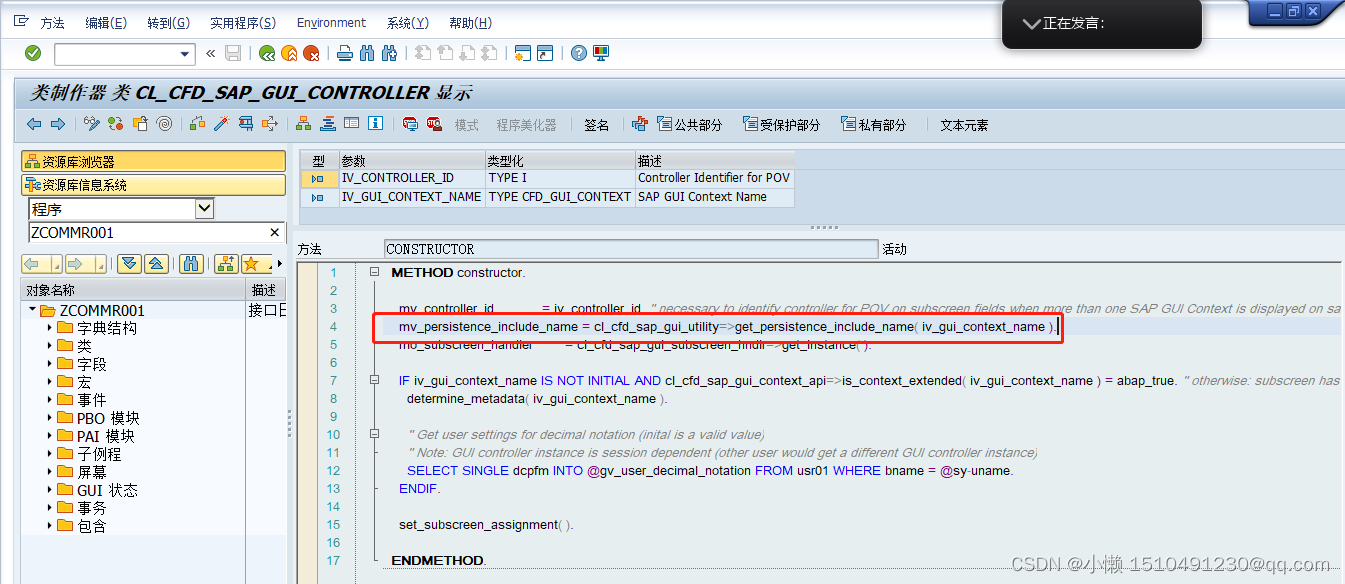Click the 资源库信息系统 button
The height and width of the screenshot is (584, 1345).
[153, 185]
